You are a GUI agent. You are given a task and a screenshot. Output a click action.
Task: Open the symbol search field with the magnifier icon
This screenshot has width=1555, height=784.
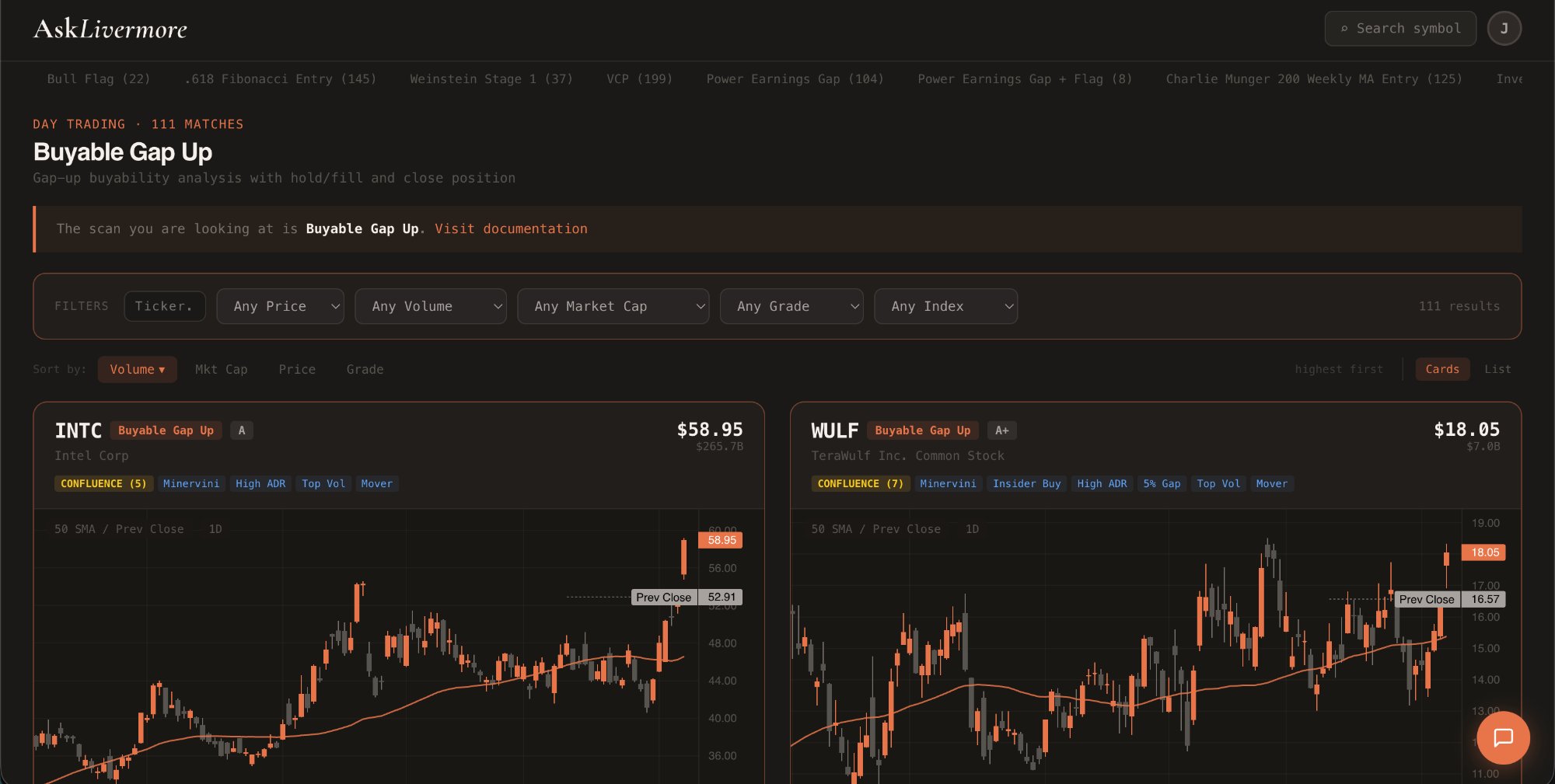pos(1399,28)
